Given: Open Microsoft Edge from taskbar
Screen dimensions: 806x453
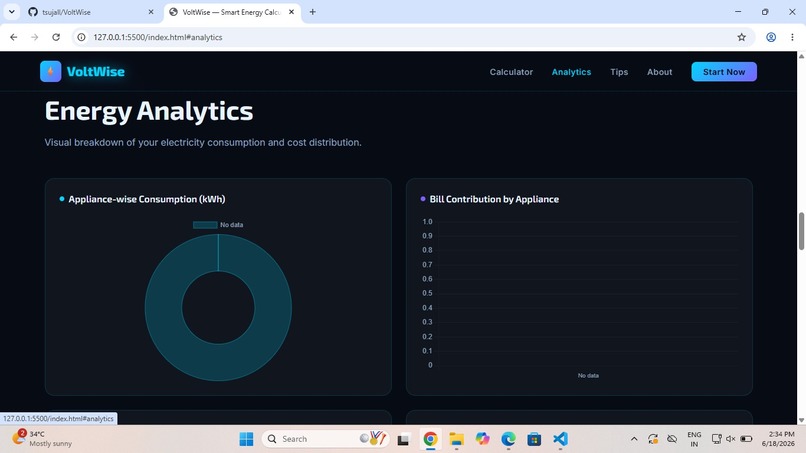Looking at the screenshot, I should pos(508,439).
